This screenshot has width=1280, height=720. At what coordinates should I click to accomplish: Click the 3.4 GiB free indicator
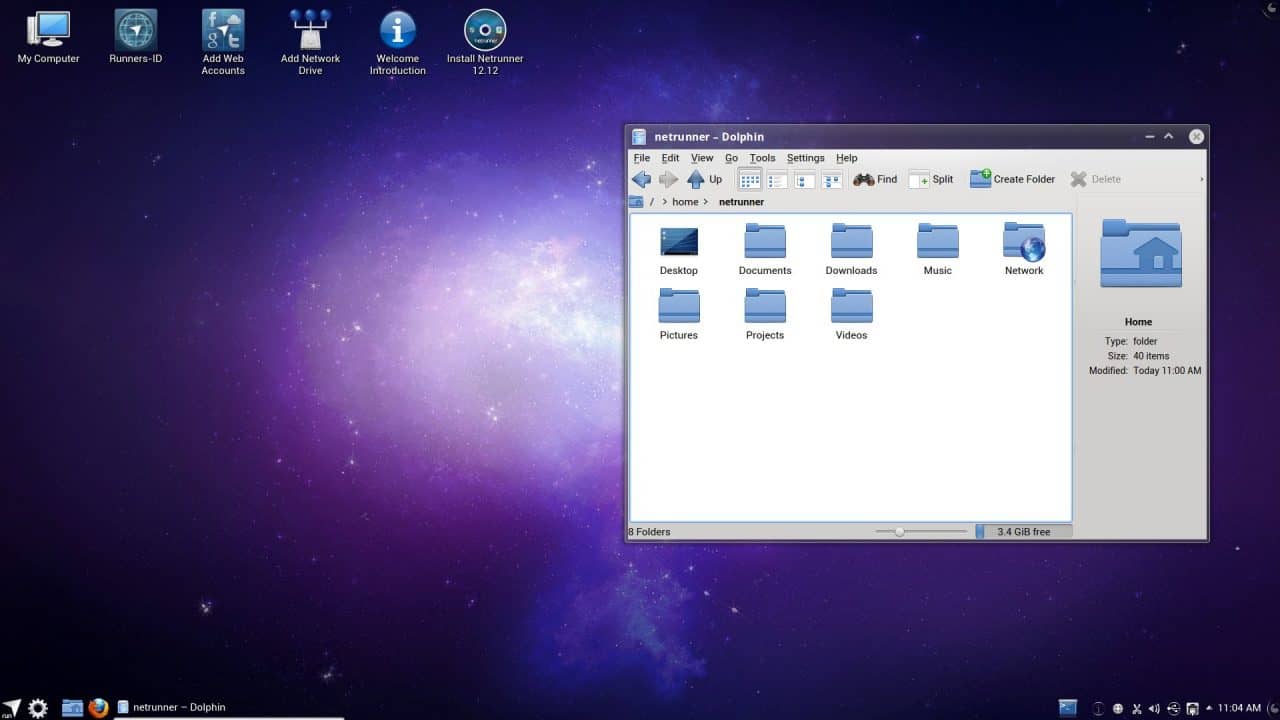[x=1023, y=531]
